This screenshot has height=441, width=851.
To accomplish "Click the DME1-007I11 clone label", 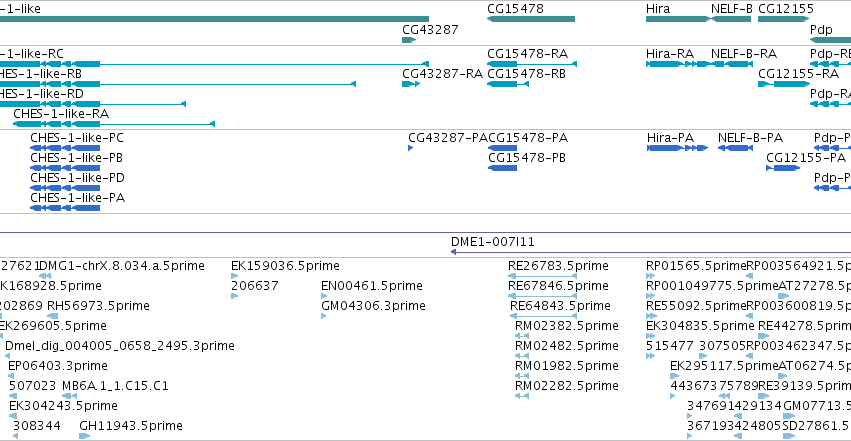I will pos(493,242).
